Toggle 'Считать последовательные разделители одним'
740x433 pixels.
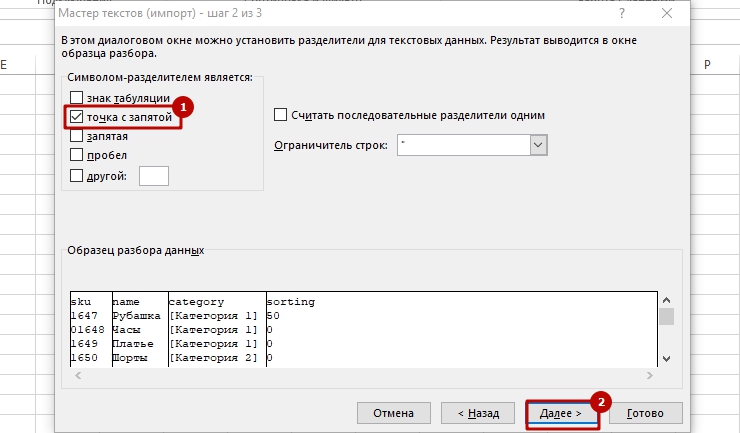[x=281, y=115]
